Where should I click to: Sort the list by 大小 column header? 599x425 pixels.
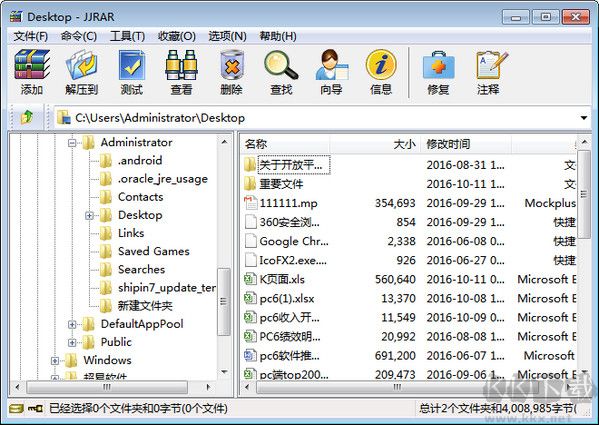(x=375, y=144)
